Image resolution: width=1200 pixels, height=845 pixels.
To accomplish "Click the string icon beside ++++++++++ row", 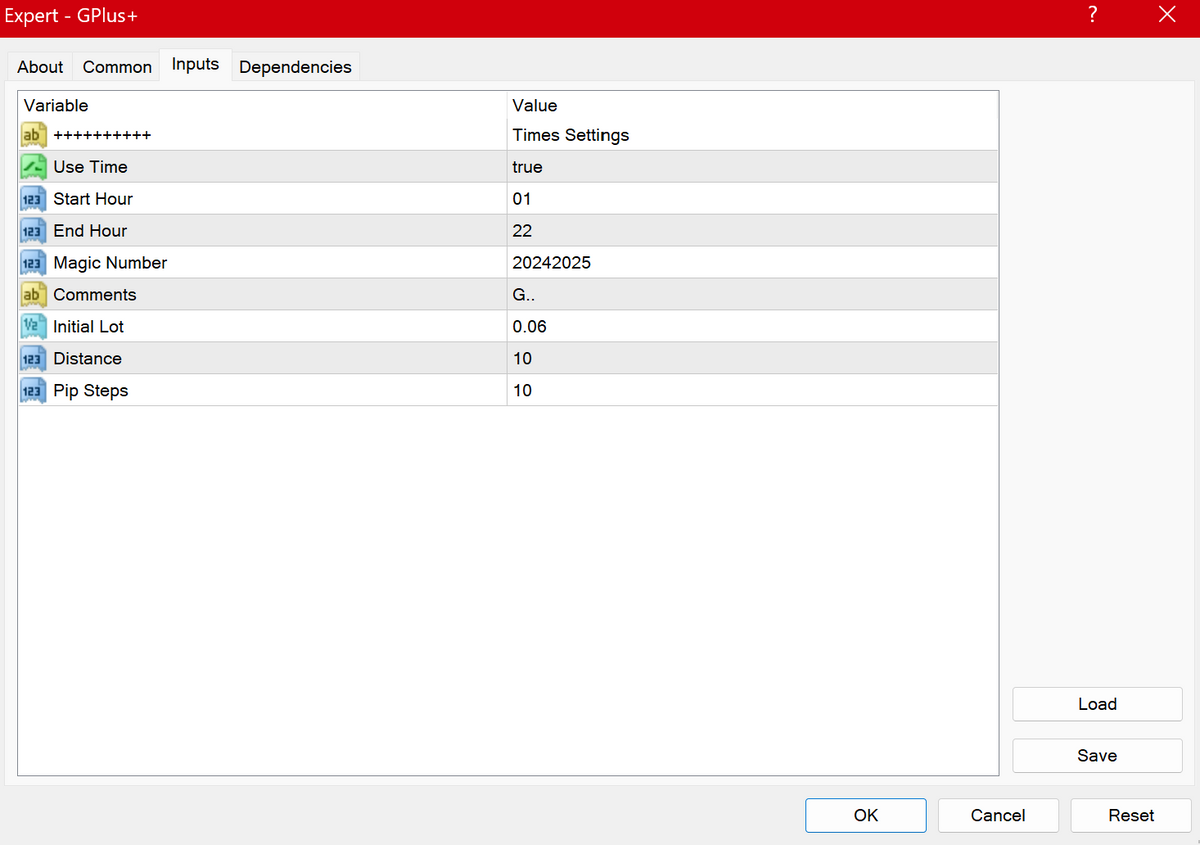I will [x=32, y=135].
